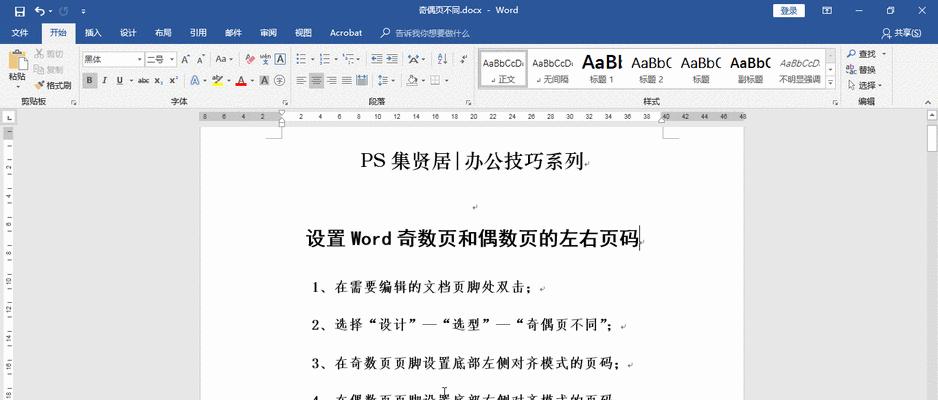
Task: Toggle bold formatting
Action: click(x=90, y=80)
